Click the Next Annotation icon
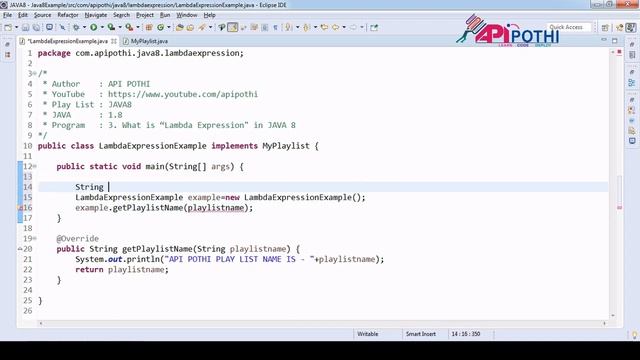Viewport: 640px width, 360px height. pyautogui.click(x=289, y=27)
